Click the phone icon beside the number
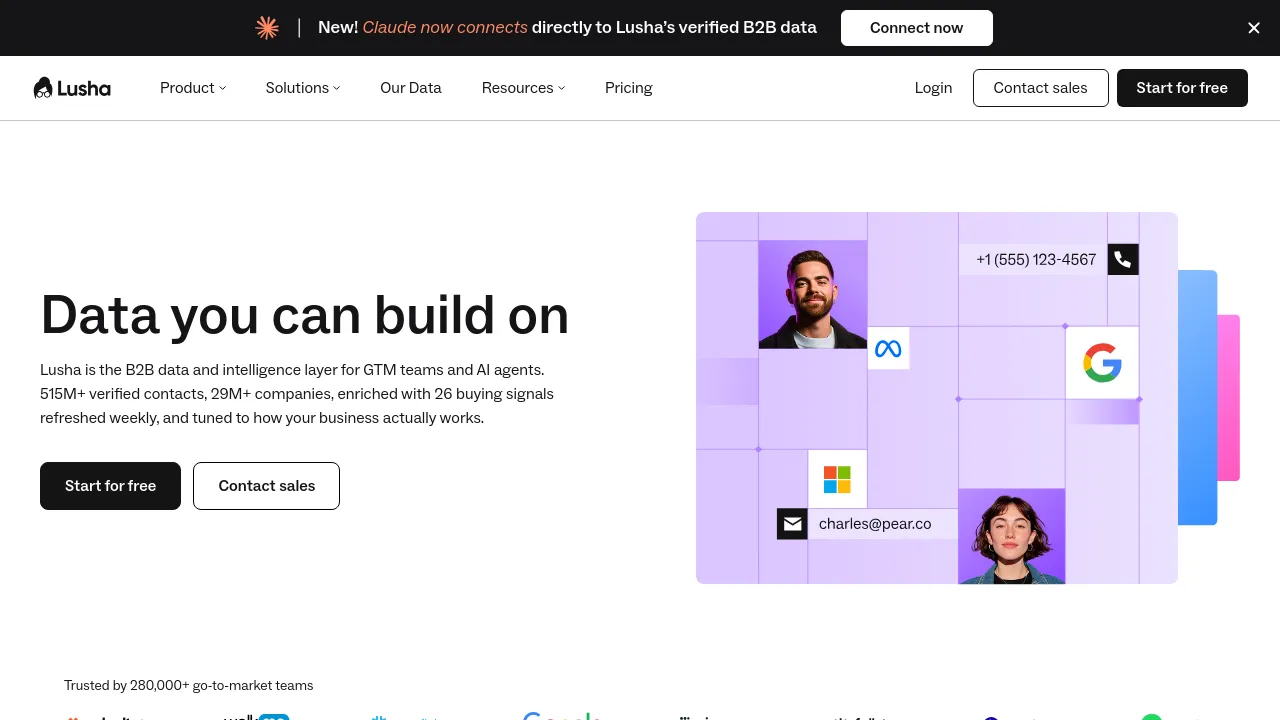 pos(1123,260)
